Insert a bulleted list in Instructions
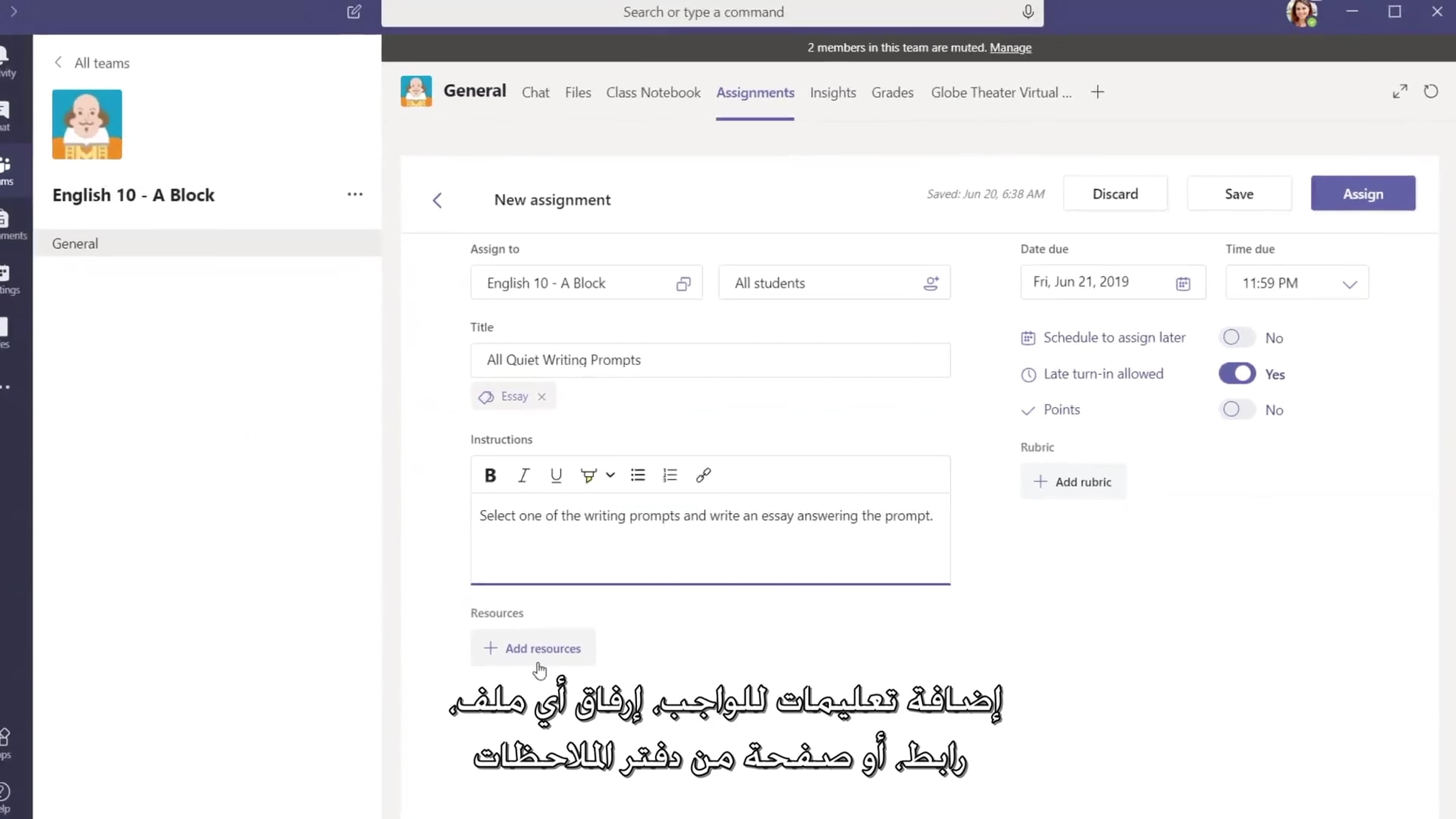Image resolution: width=1456 pixels, height=819 pixels. click(638, 476)
